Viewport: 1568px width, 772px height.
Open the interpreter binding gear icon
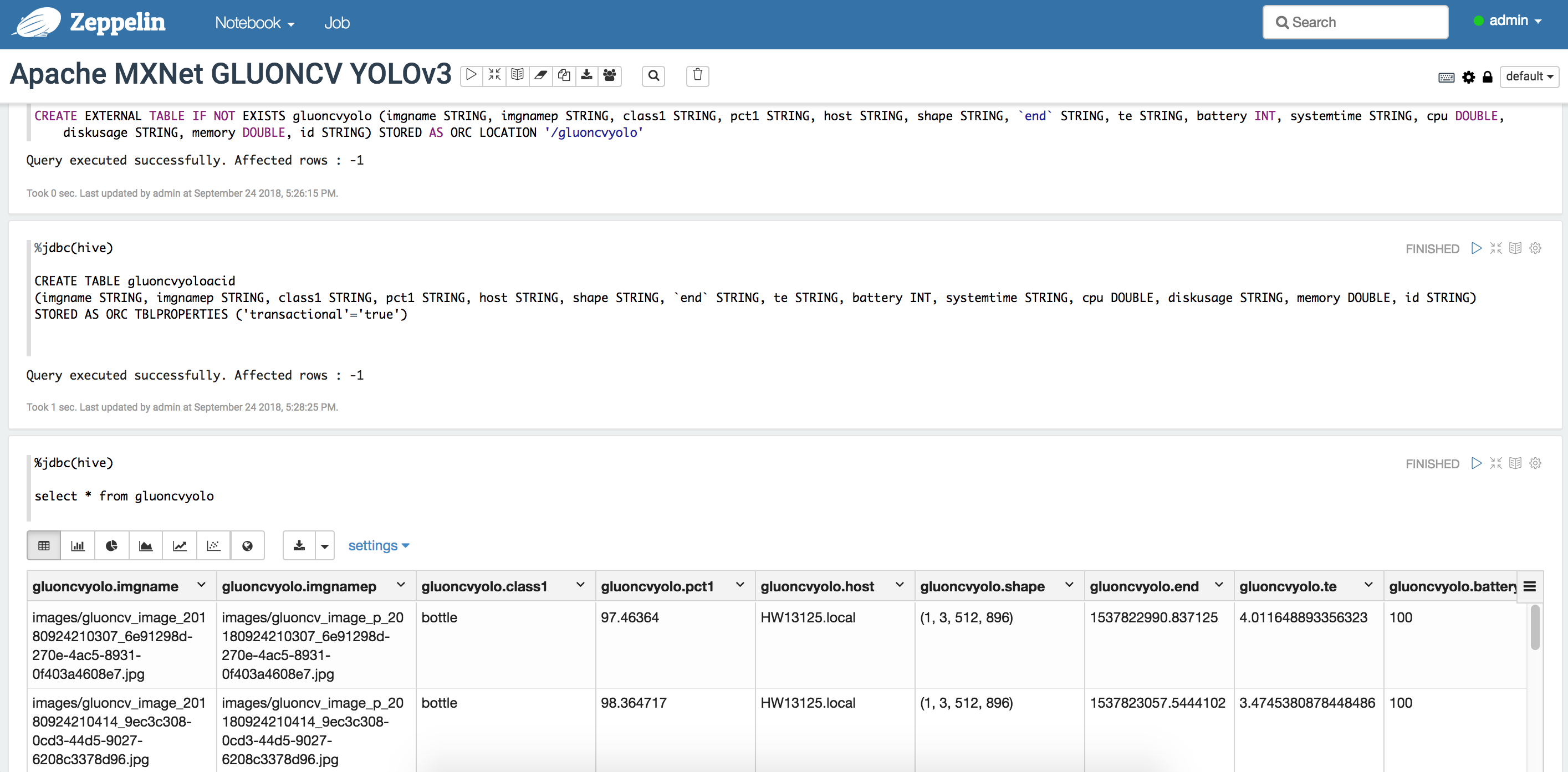(1468, 78)
